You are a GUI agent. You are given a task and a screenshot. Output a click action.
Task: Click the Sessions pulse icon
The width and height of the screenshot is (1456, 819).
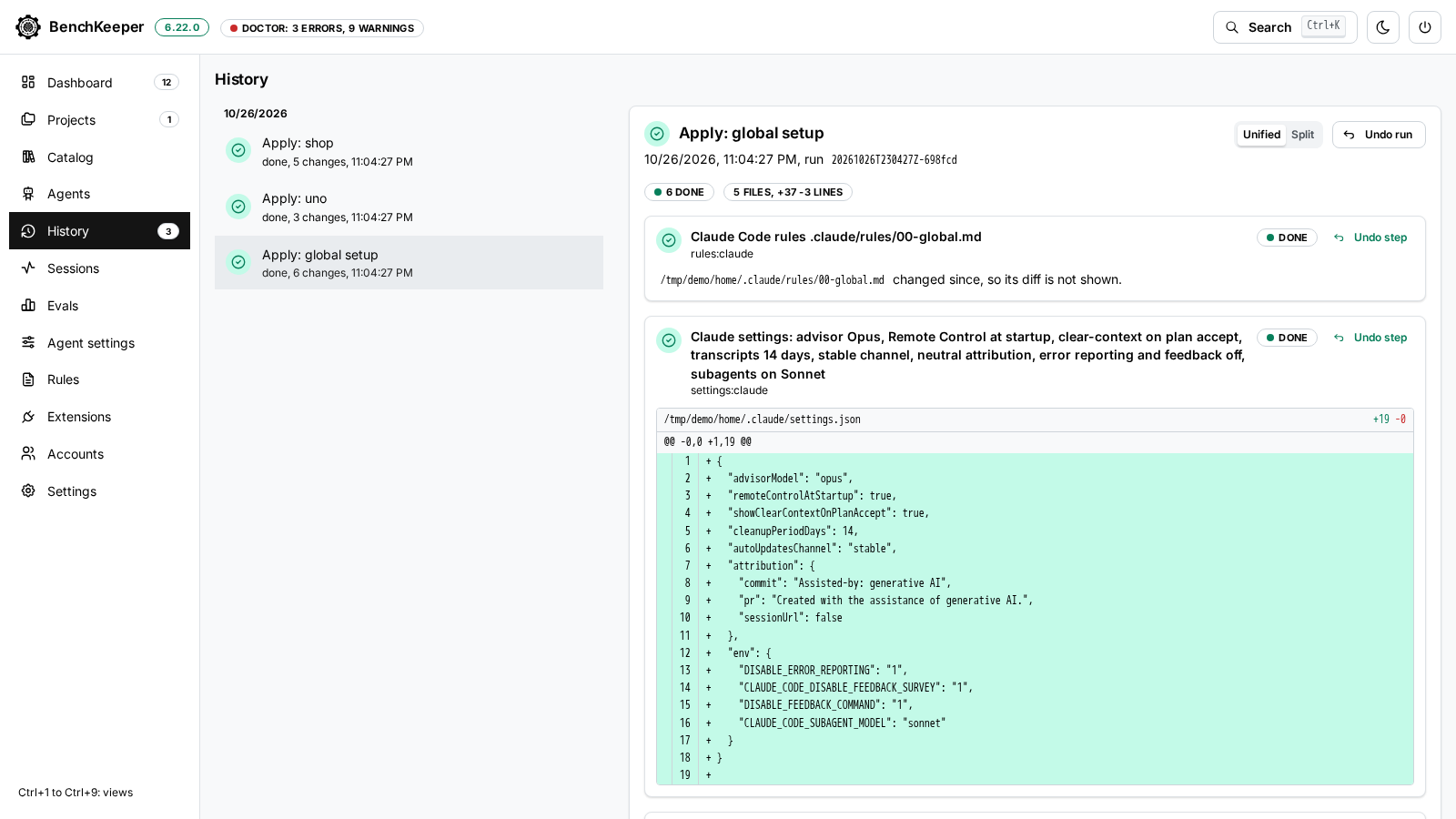pos(28,268)
